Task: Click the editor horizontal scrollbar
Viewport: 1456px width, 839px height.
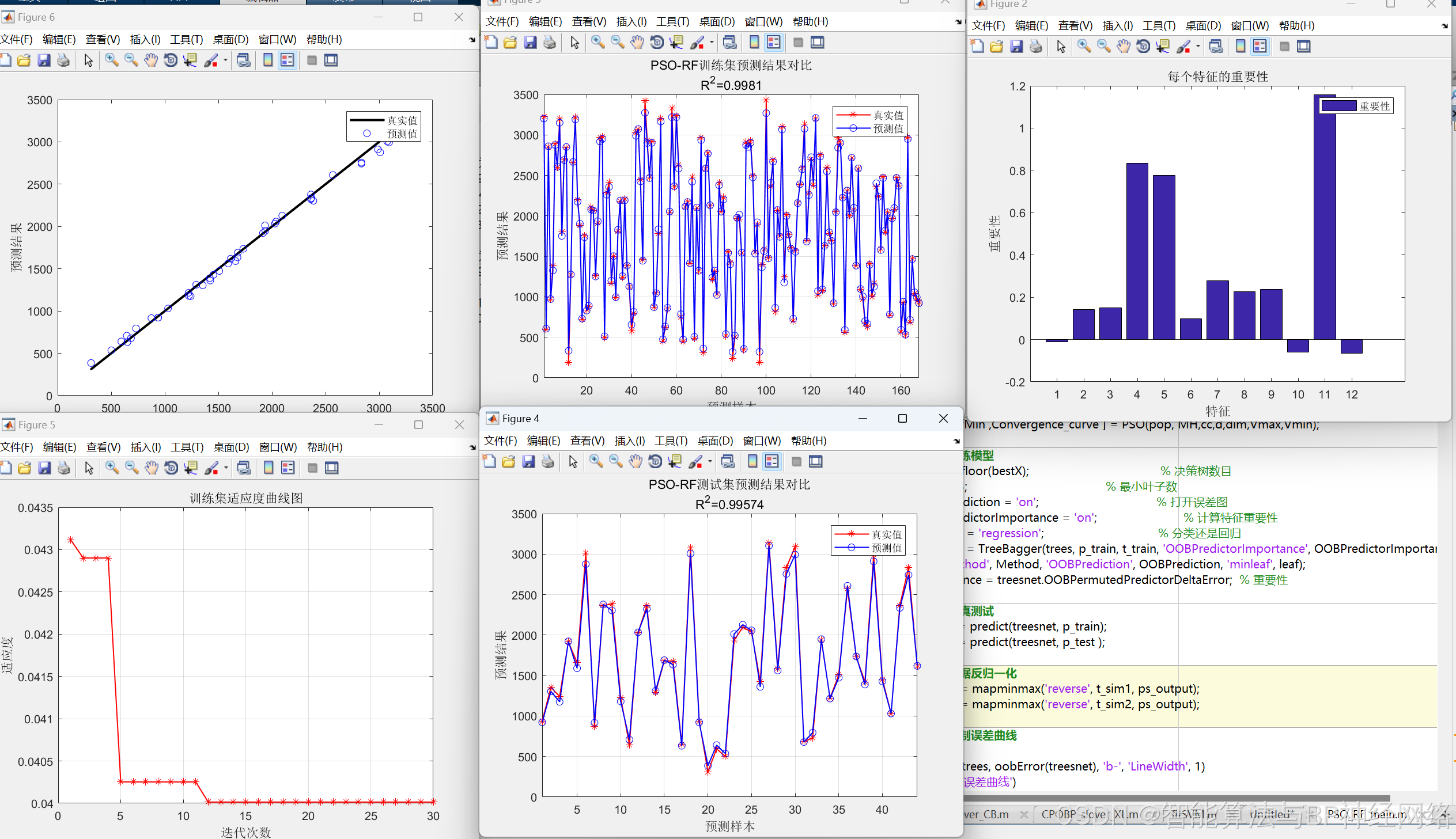Action: pyautogui.click(x=1176, y=799)
